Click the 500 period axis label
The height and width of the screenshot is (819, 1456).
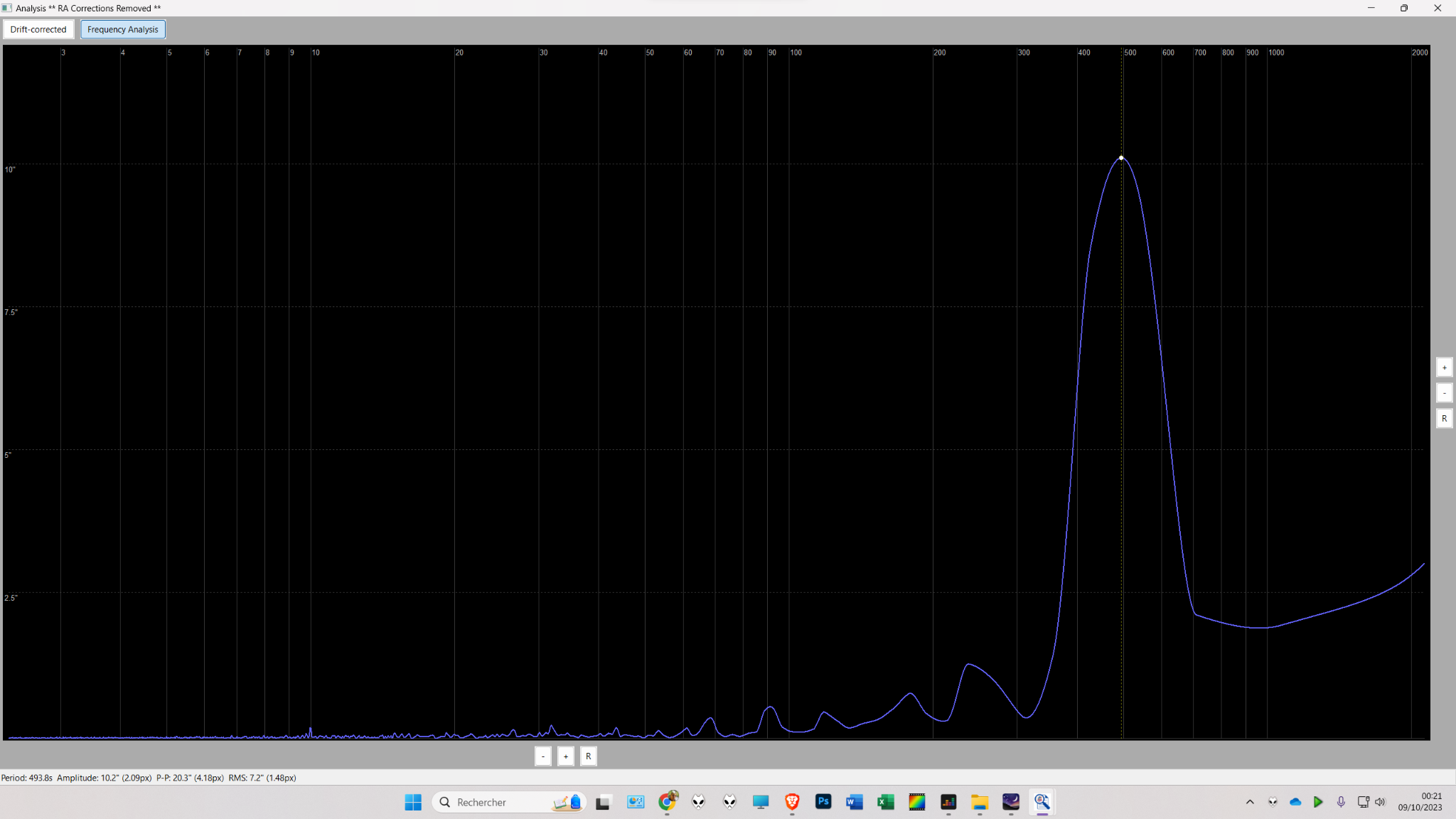point(1130,53)
